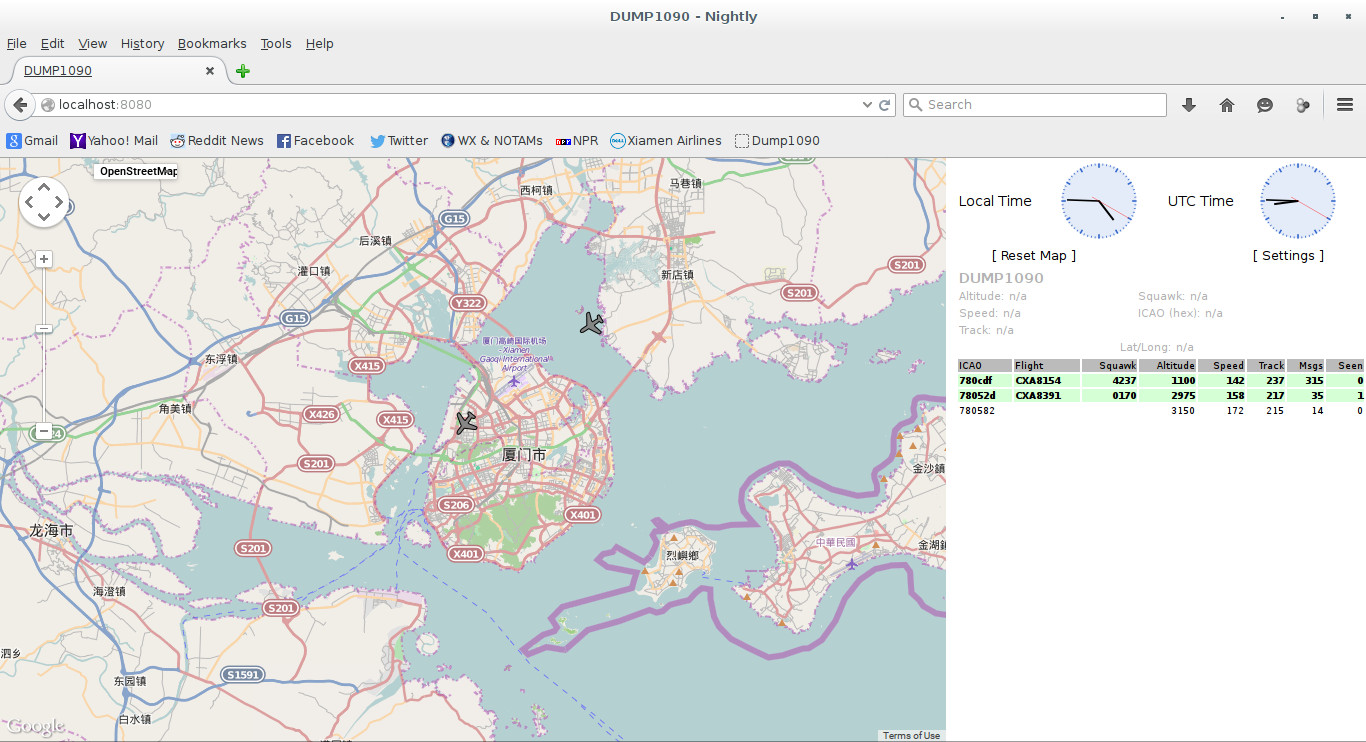Open the chat smiley face icon

pos(1265,104)
